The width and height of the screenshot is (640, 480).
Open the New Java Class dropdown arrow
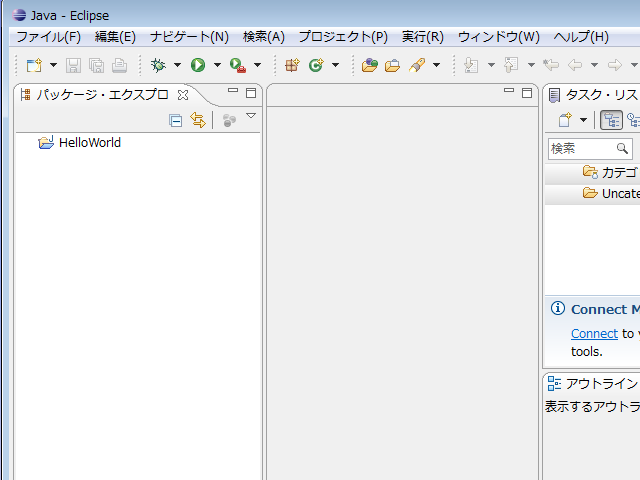pyautogui.click(x=336, y=65)
